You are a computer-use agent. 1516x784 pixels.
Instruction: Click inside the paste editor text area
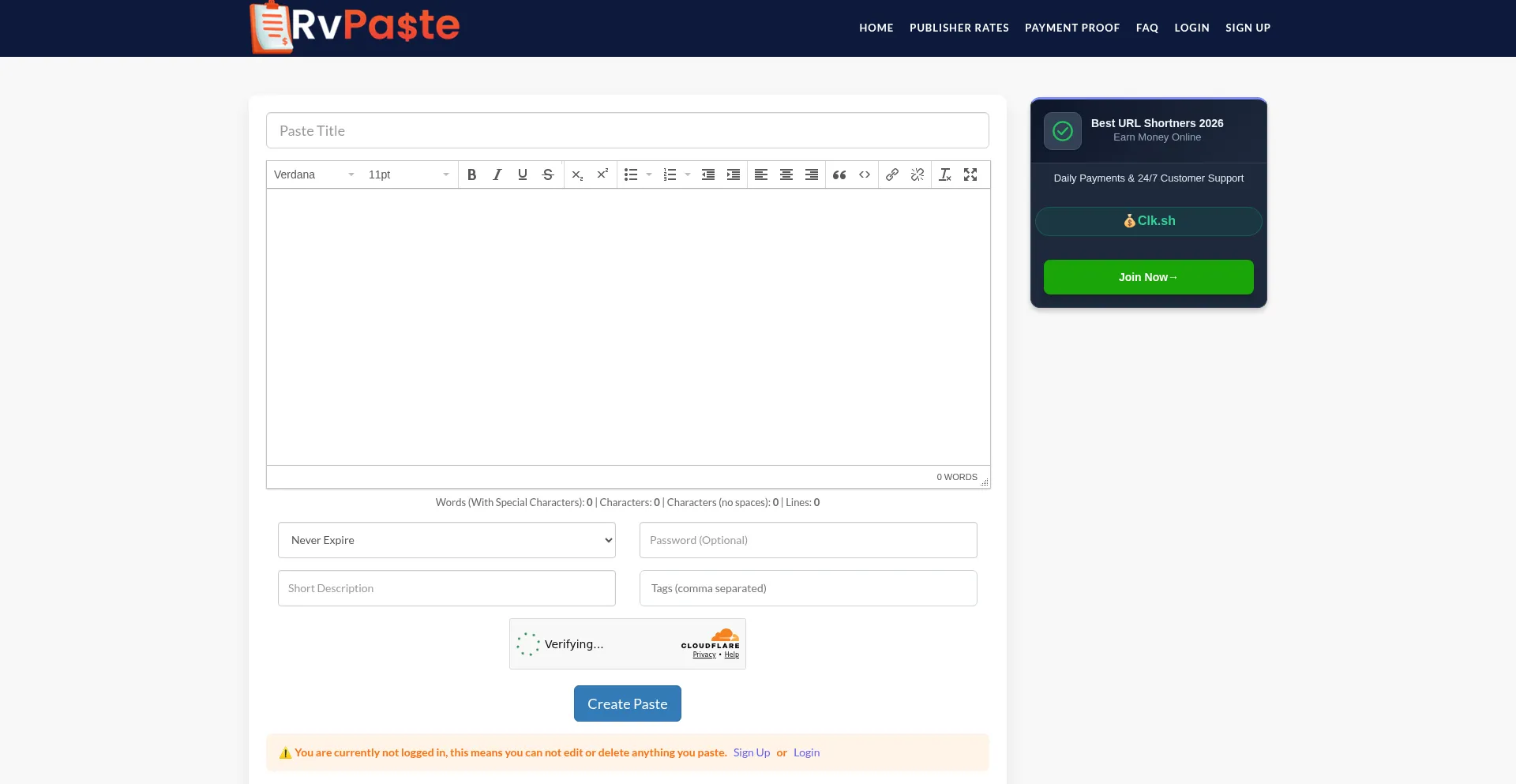click(x=629, y=327)
